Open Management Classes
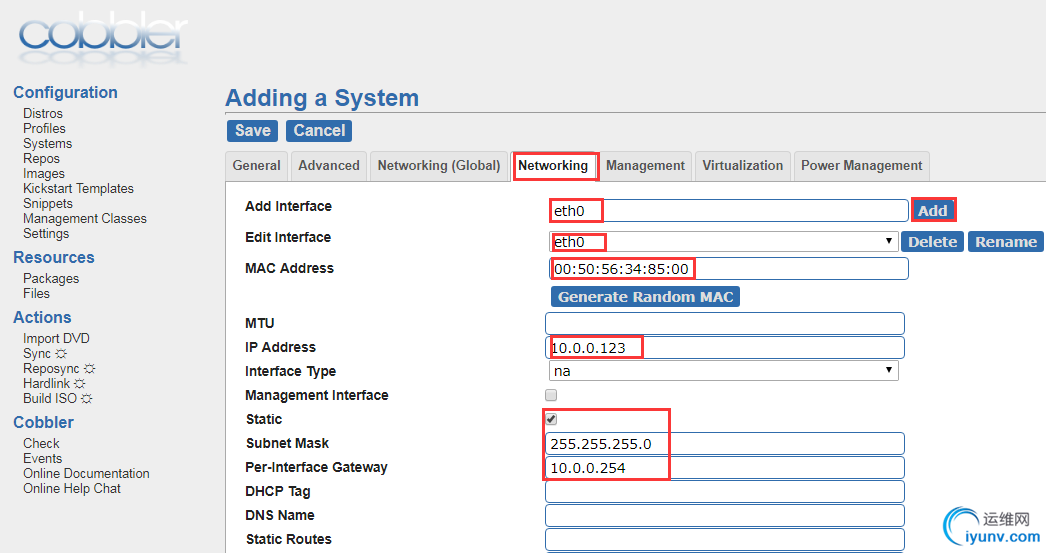 click(x=85, y=218)
